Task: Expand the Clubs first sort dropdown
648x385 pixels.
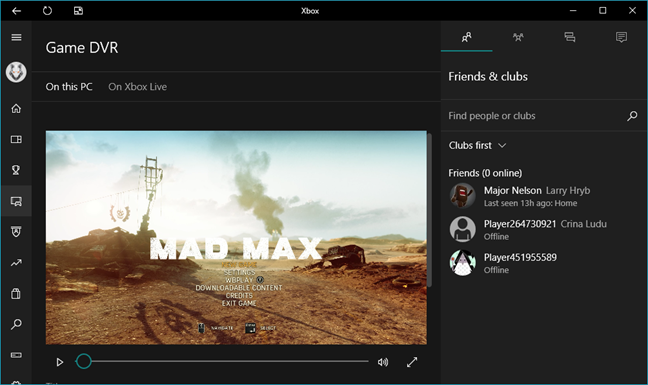Action: (477, 145)
